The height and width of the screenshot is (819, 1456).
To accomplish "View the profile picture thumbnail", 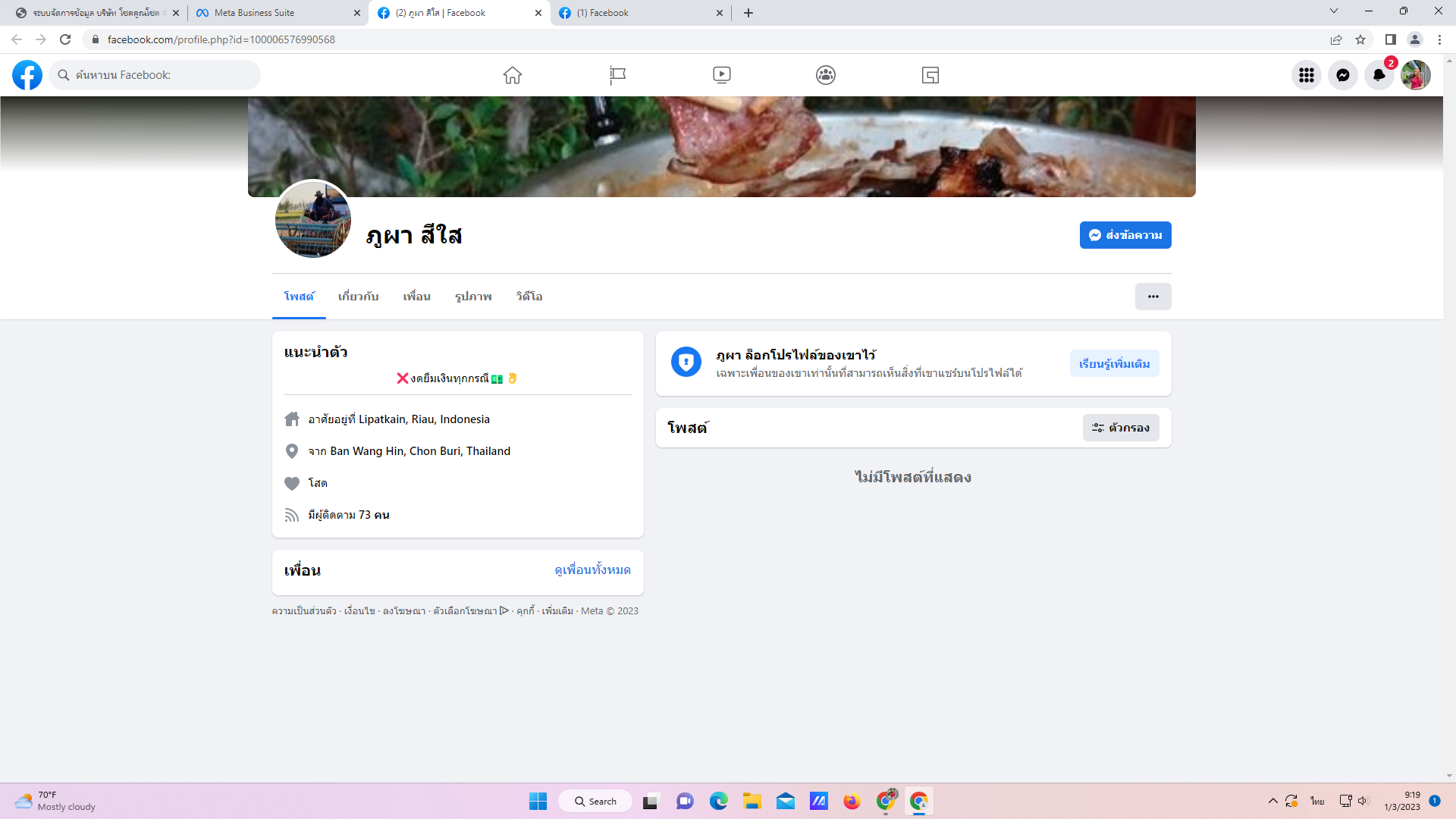I will pyautogui.click(x=312, y=220).
